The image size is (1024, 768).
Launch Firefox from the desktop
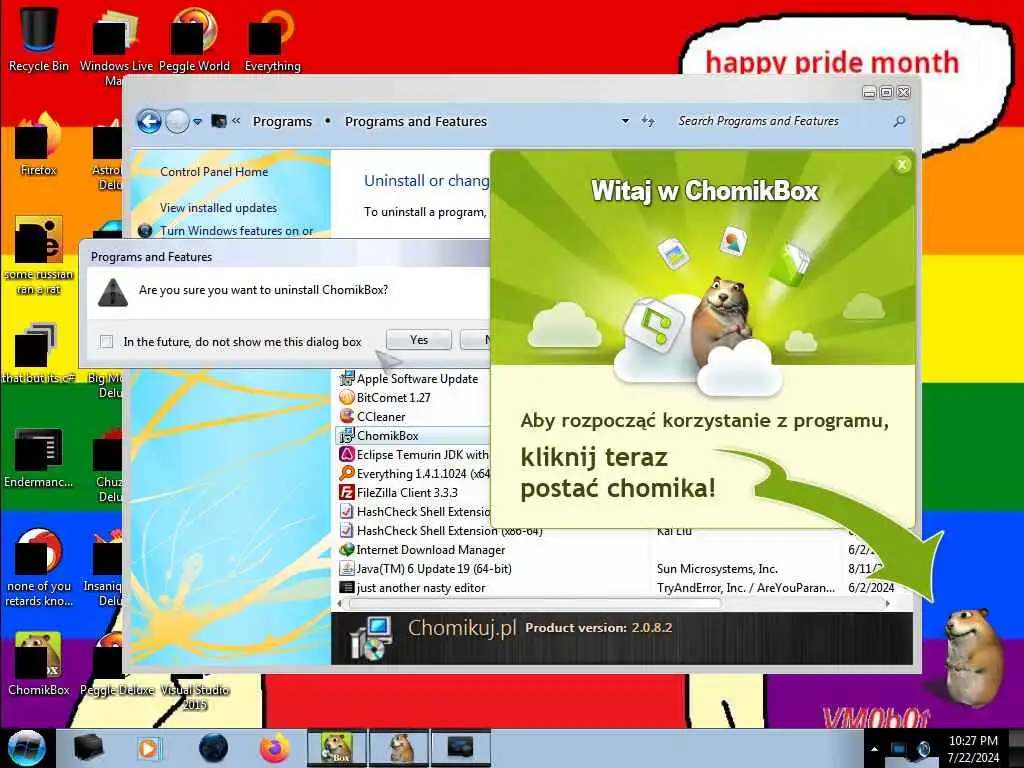[x=39, y=145]
